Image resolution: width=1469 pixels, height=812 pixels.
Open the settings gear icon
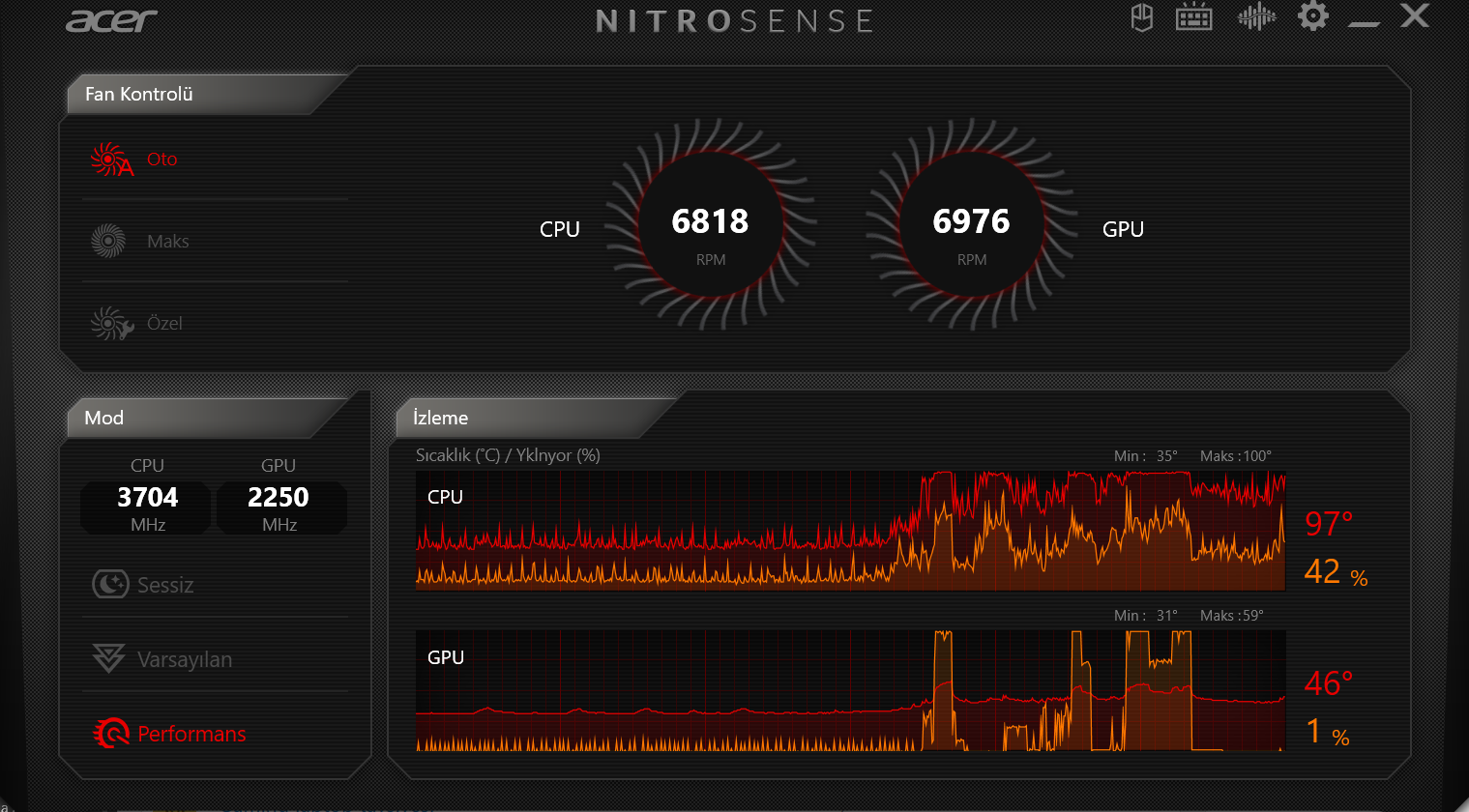coord(1313,16)
